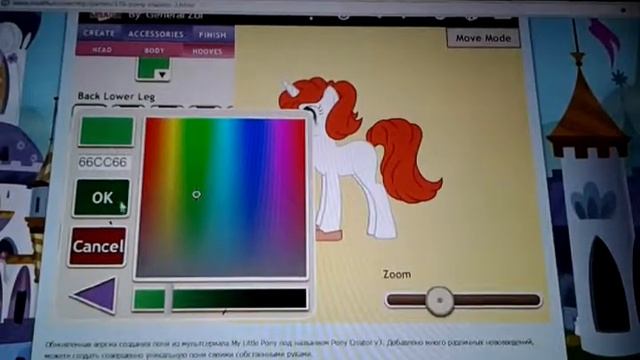The height and width of the screenshot is (360, 640).
Task: Switch to the ACCESSORIES tab
Action: pyautogui.click(x=156, y=34)
